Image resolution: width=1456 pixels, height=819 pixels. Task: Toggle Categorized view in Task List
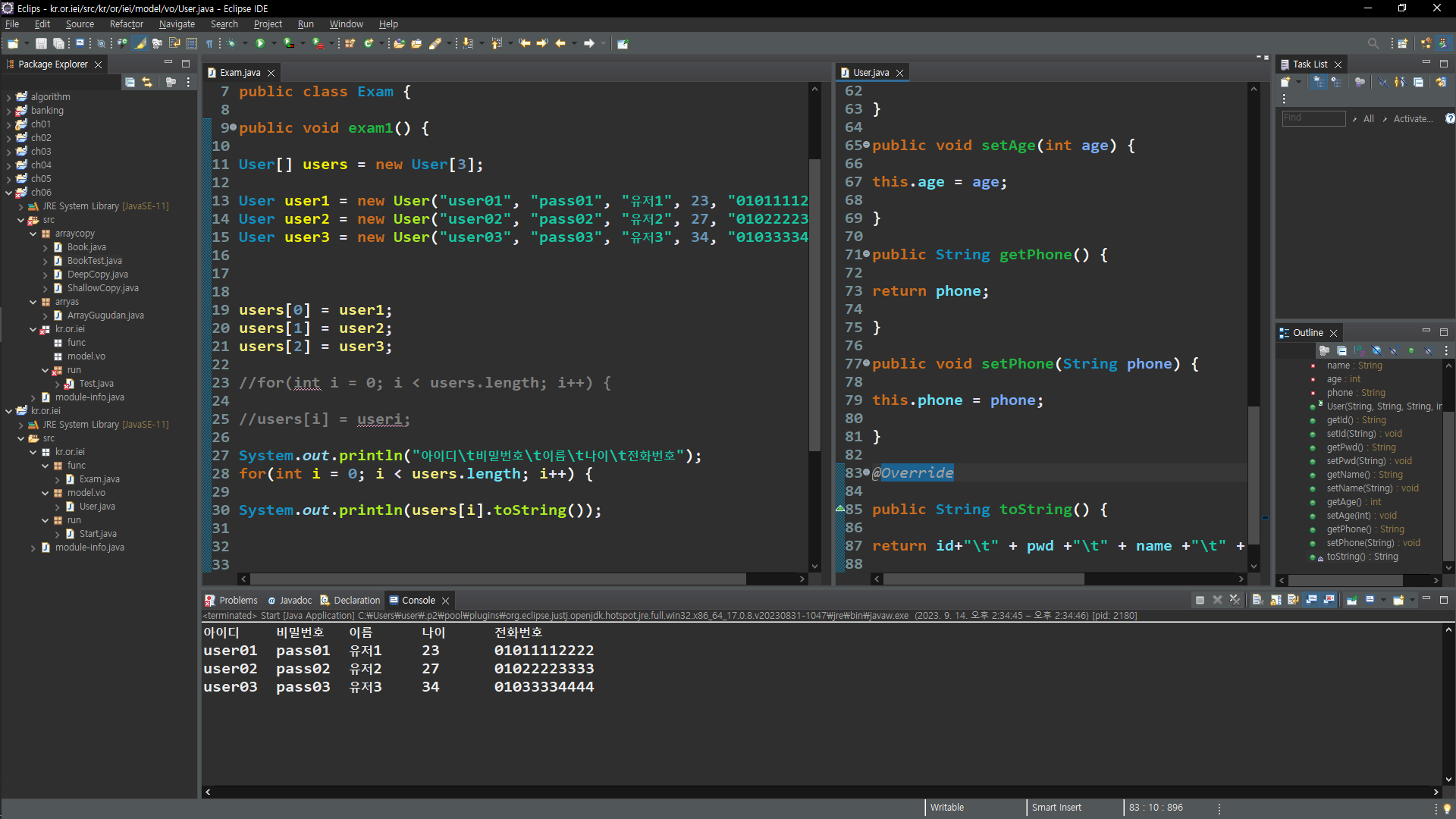coord(1319,82)
